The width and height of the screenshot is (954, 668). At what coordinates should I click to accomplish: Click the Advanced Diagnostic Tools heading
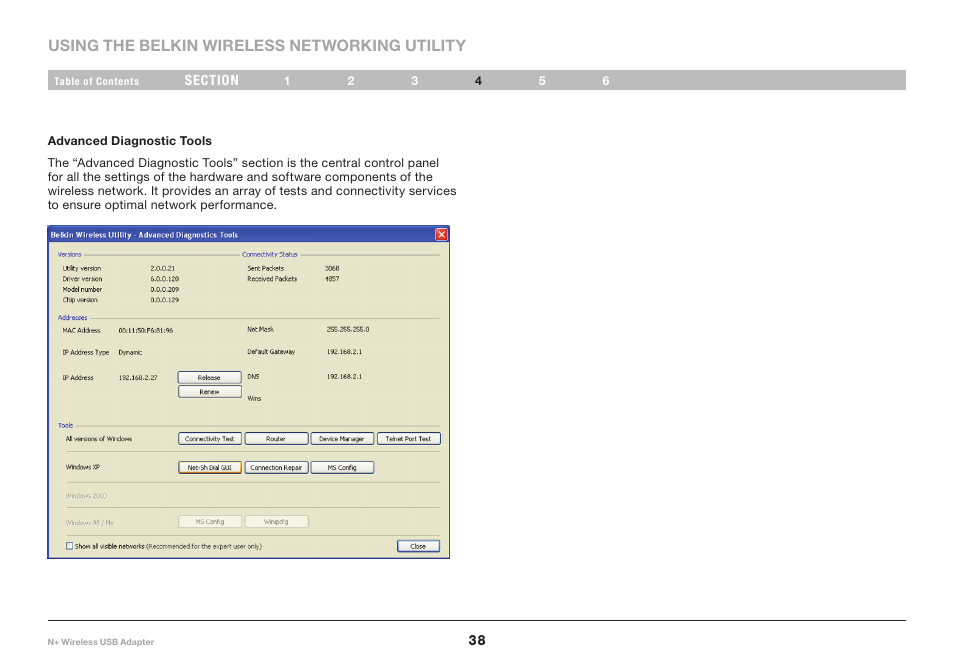click(130, 141)
